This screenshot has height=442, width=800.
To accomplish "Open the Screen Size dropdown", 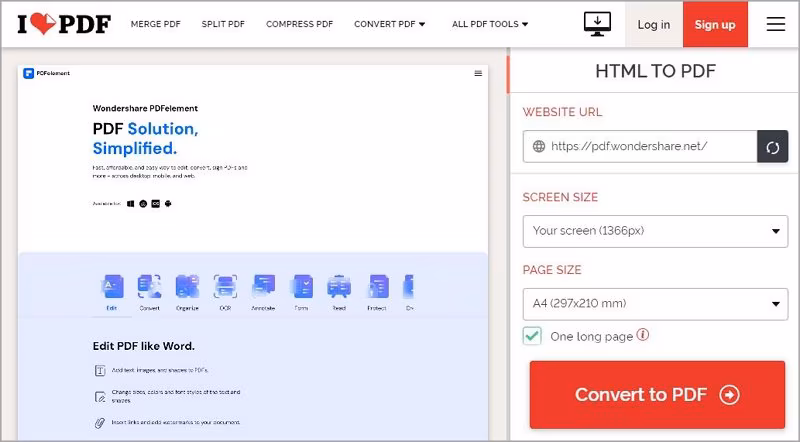I will tap(655, 231).
